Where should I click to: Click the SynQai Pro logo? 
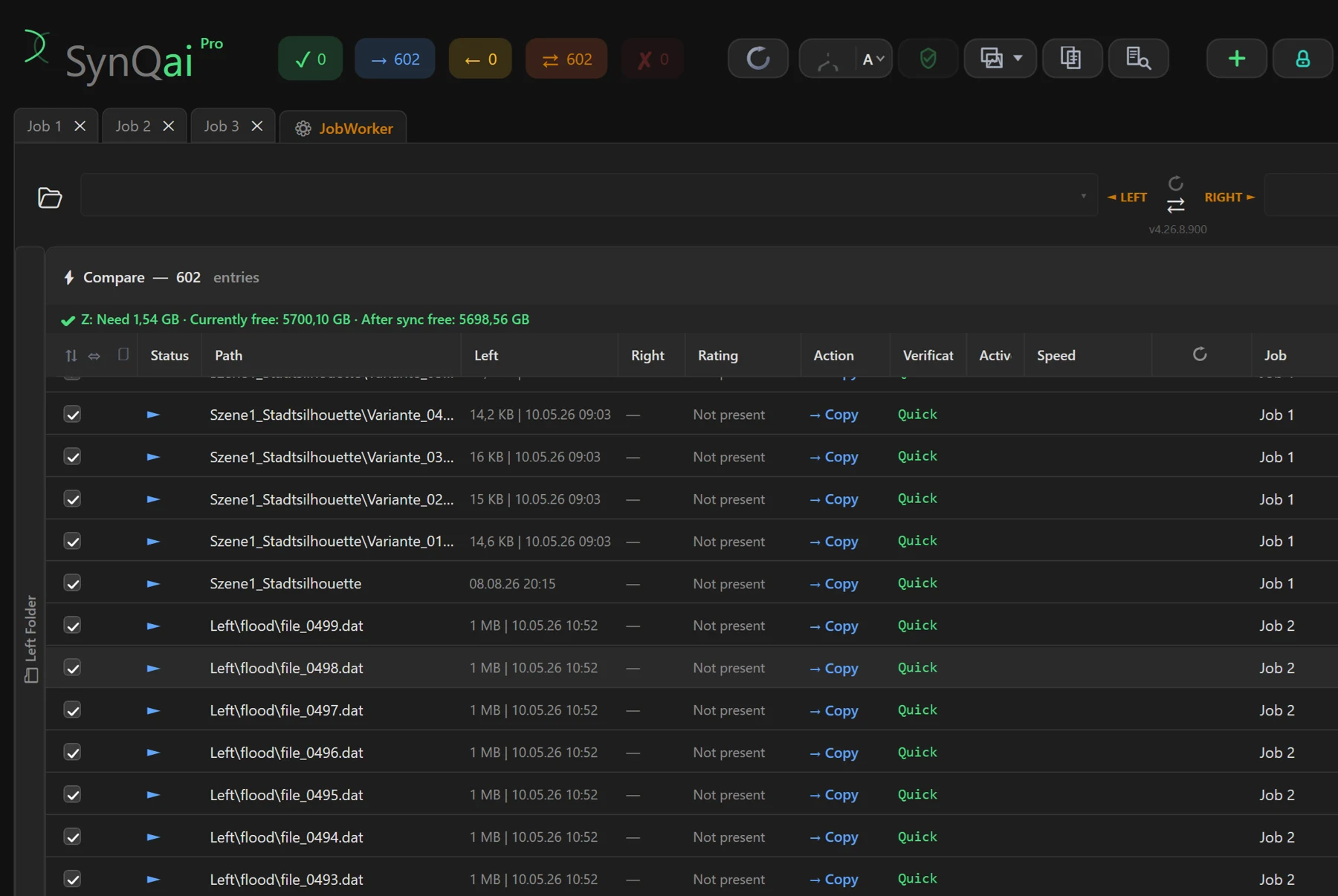(123, 56)
